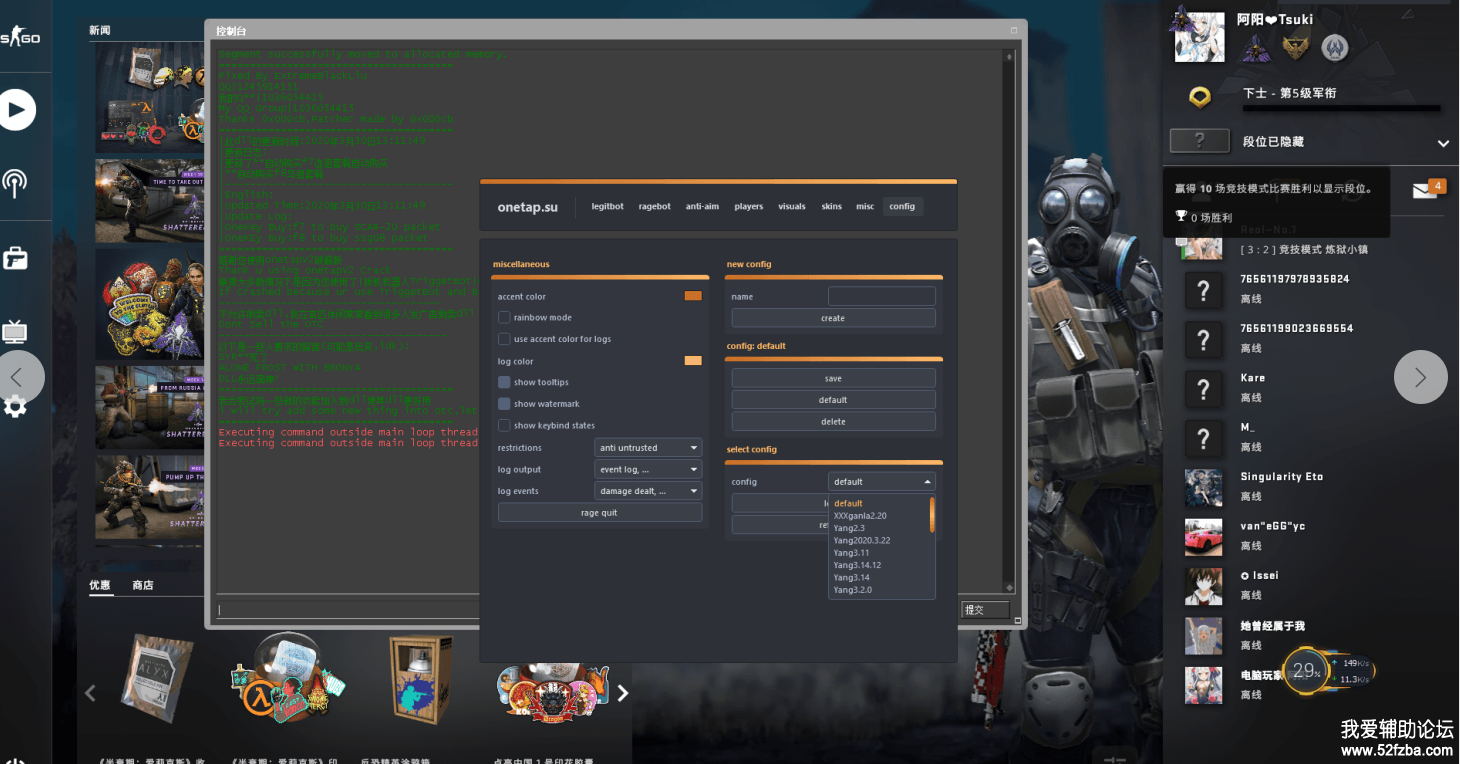
Task: Click the yellow rank insignia icon
Action: pyautogui.click(x=1199, y=97)
